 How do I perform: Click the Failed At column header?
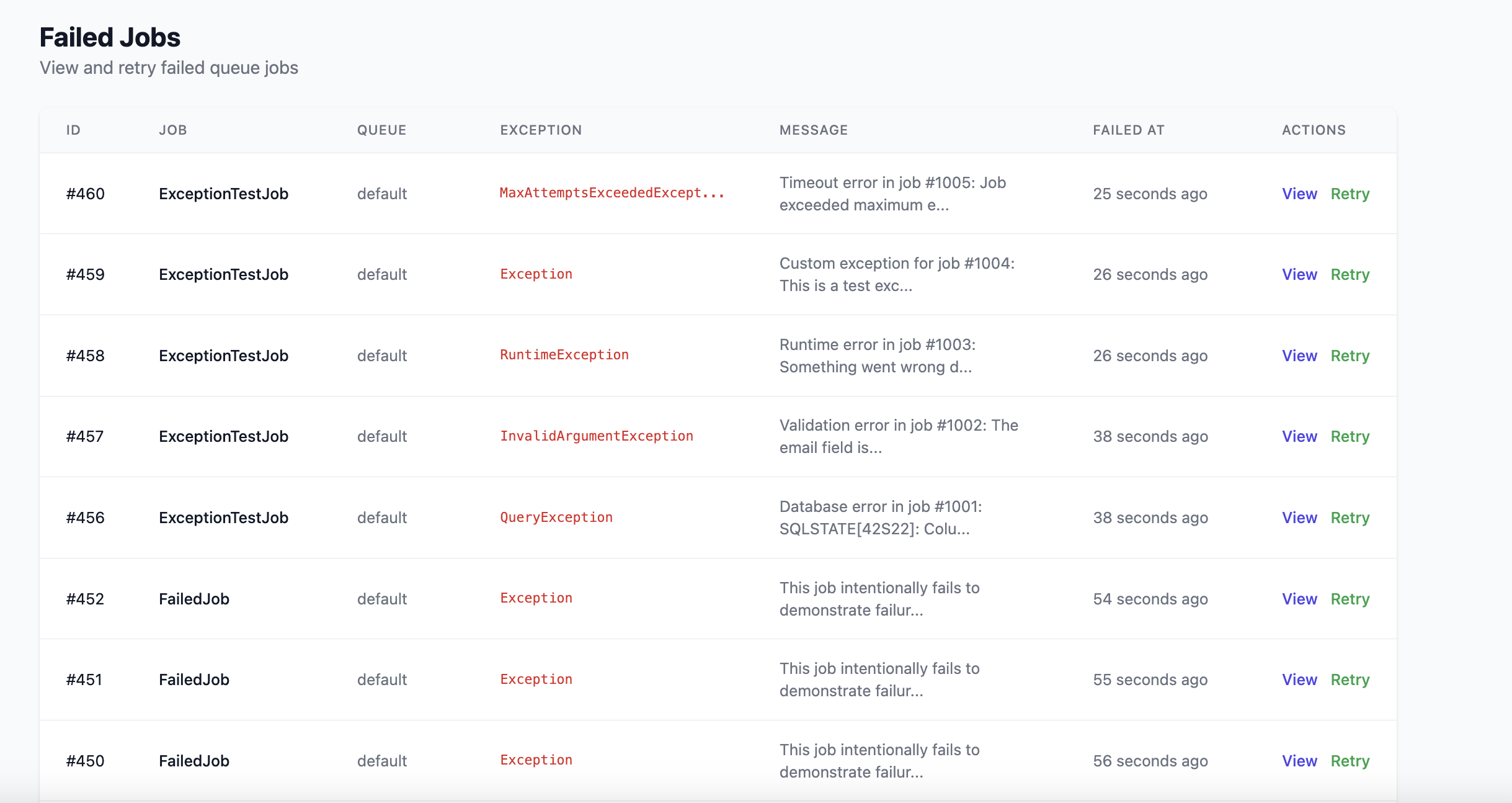pyautogui.click(x=1128, y=130)
